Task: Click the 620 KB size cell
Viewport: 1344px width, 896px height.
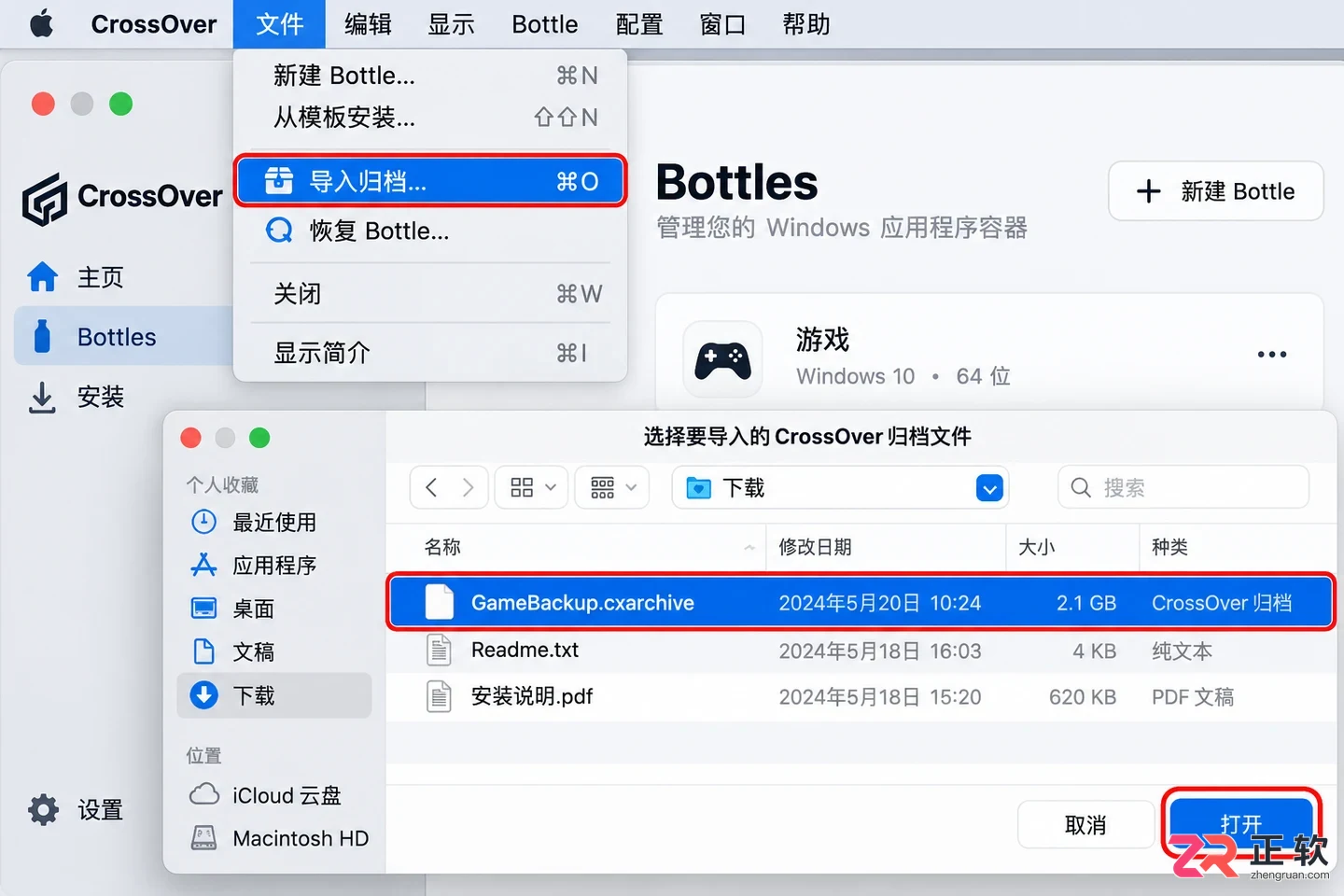Action: (x=1083, y=697)
